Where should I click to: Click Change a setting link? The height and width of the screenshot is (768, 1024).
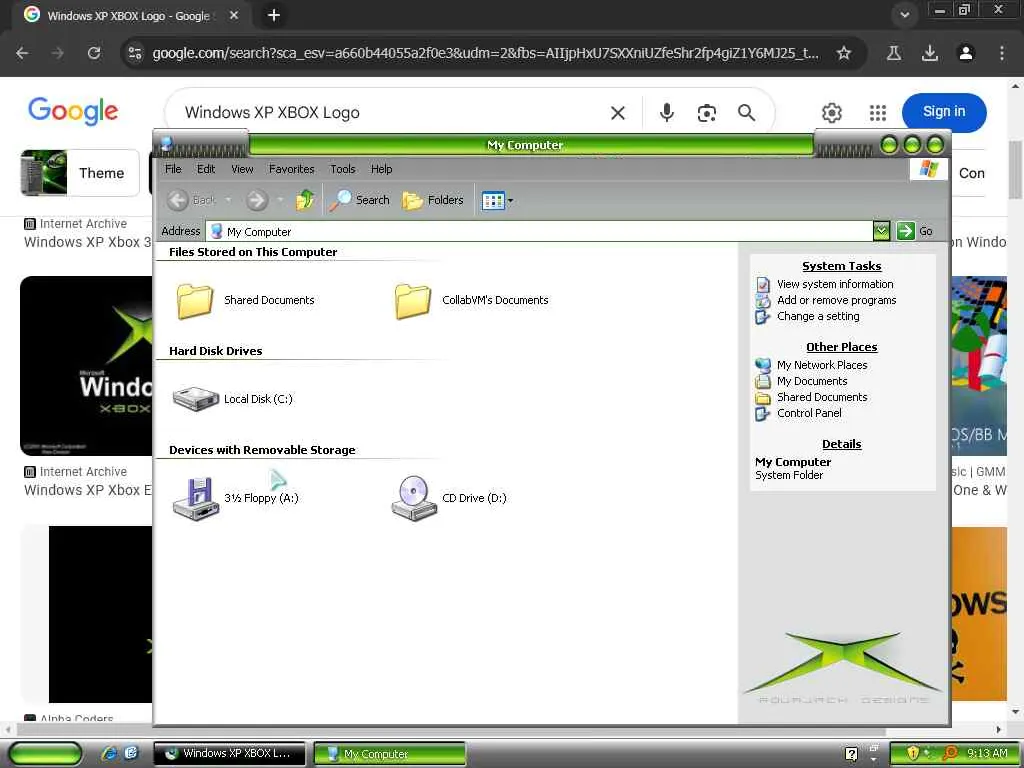pyautogui.click(x=818, y=316)
